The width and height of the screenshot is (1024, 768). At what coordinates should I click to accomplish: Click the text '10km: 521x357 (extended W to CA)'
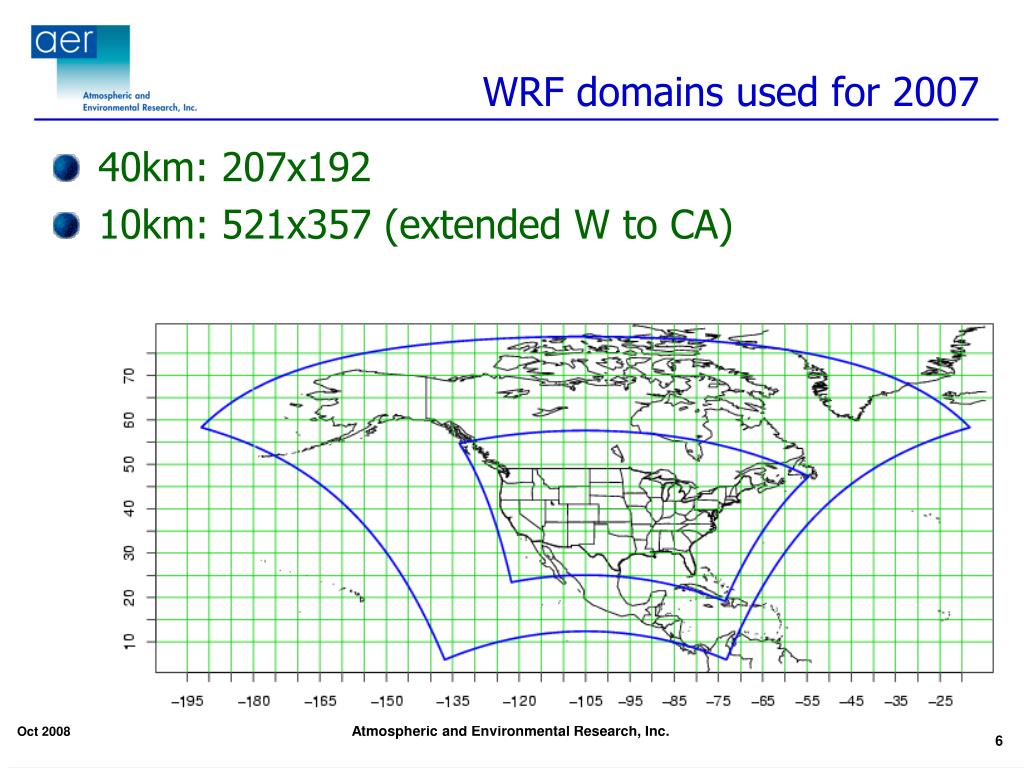415,225
